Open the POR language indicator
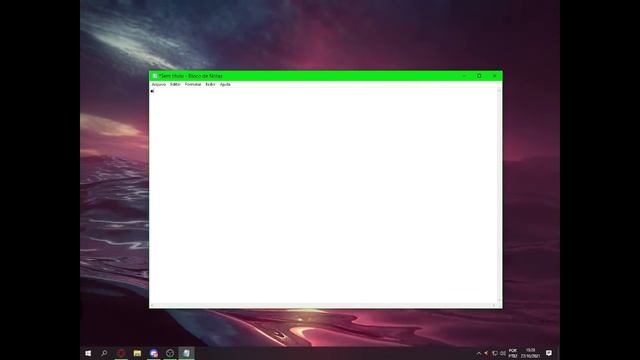Image resolution: width=640 pixels, height=360 pixels. click(513, 353)
